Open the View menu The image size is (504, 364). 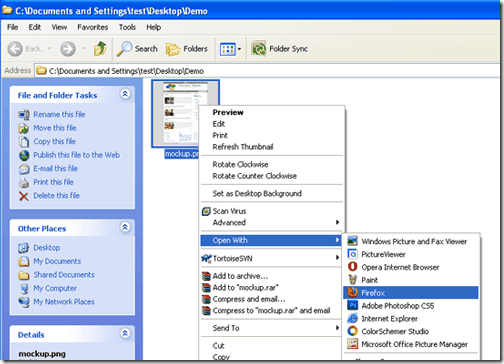tap(59, 27)
